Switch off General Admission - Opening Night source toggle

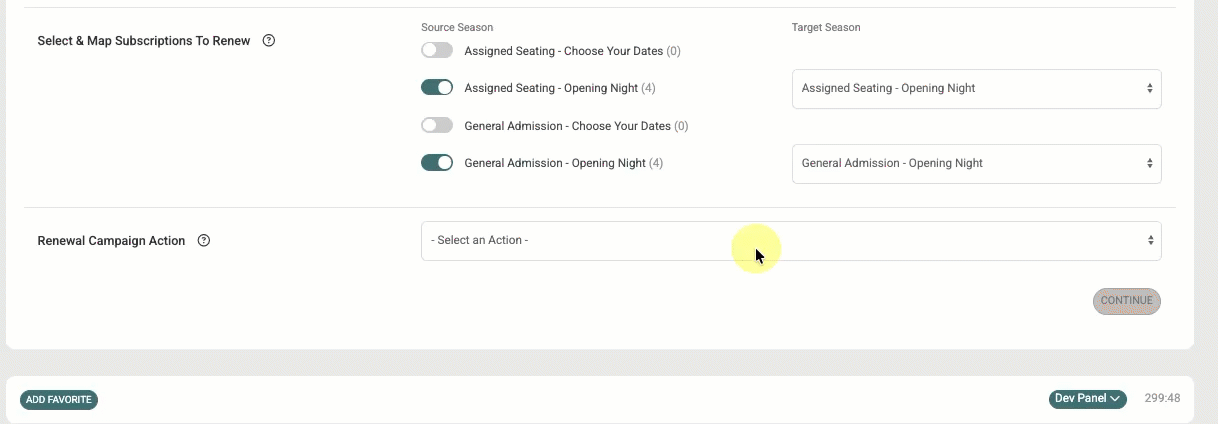[437, 163]
